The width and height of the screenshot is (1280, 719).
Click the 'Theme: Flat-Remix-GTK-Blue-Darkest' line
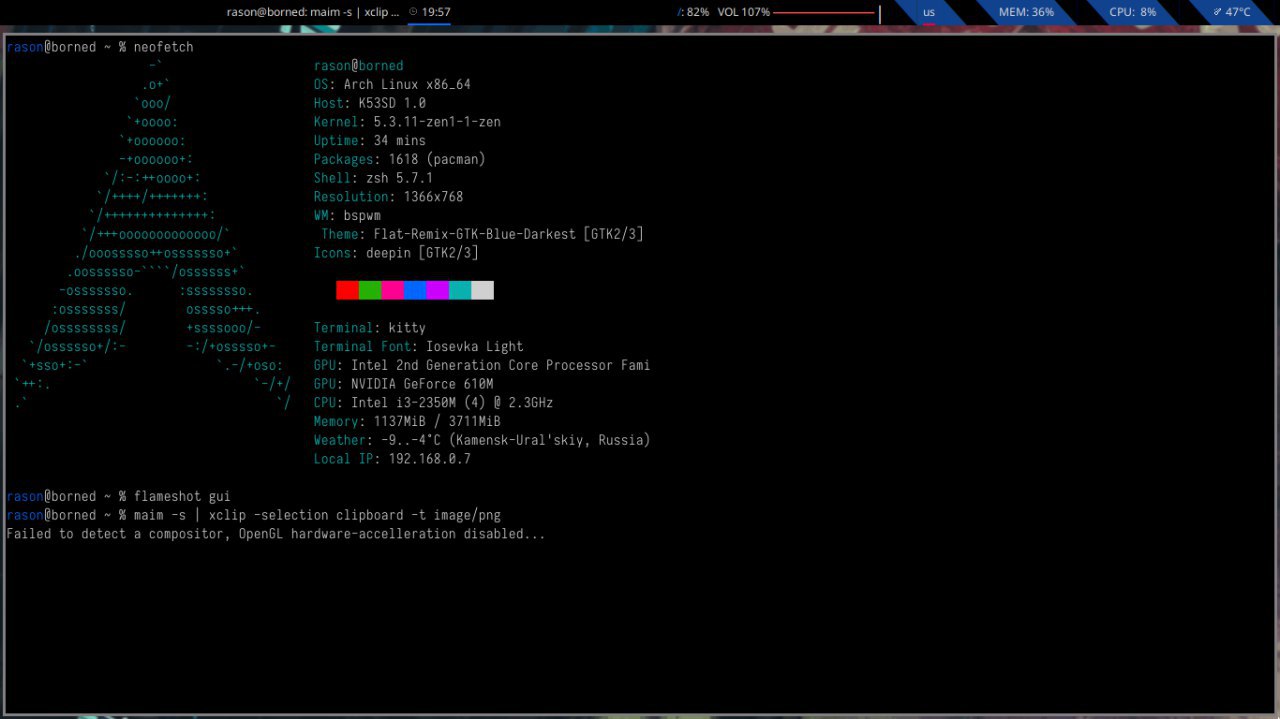(482, 234)
